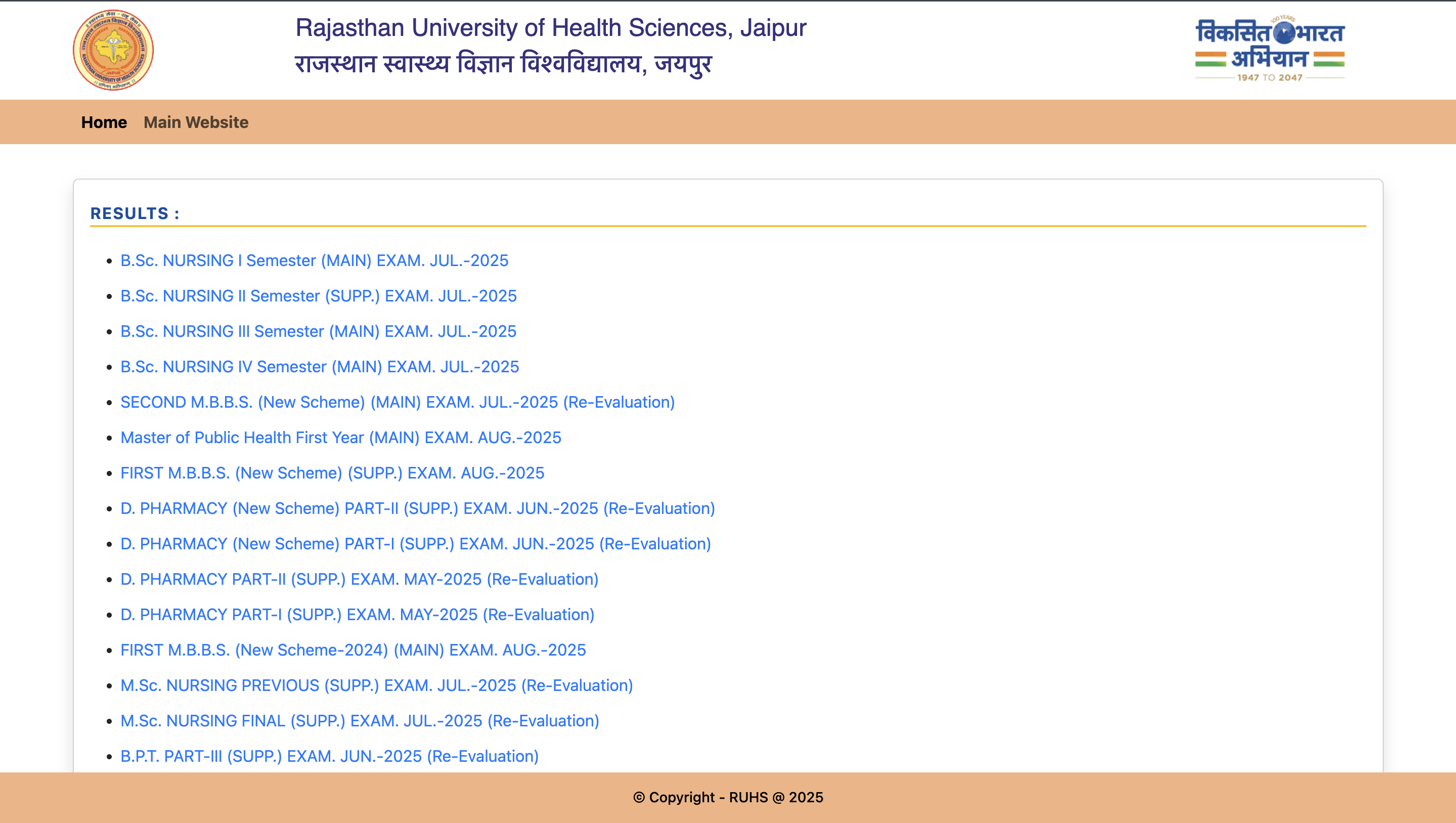Select D. Pharmacy Part-II May-2025 Re-Evaluation

pyautogui.click(x=360, y=579)
